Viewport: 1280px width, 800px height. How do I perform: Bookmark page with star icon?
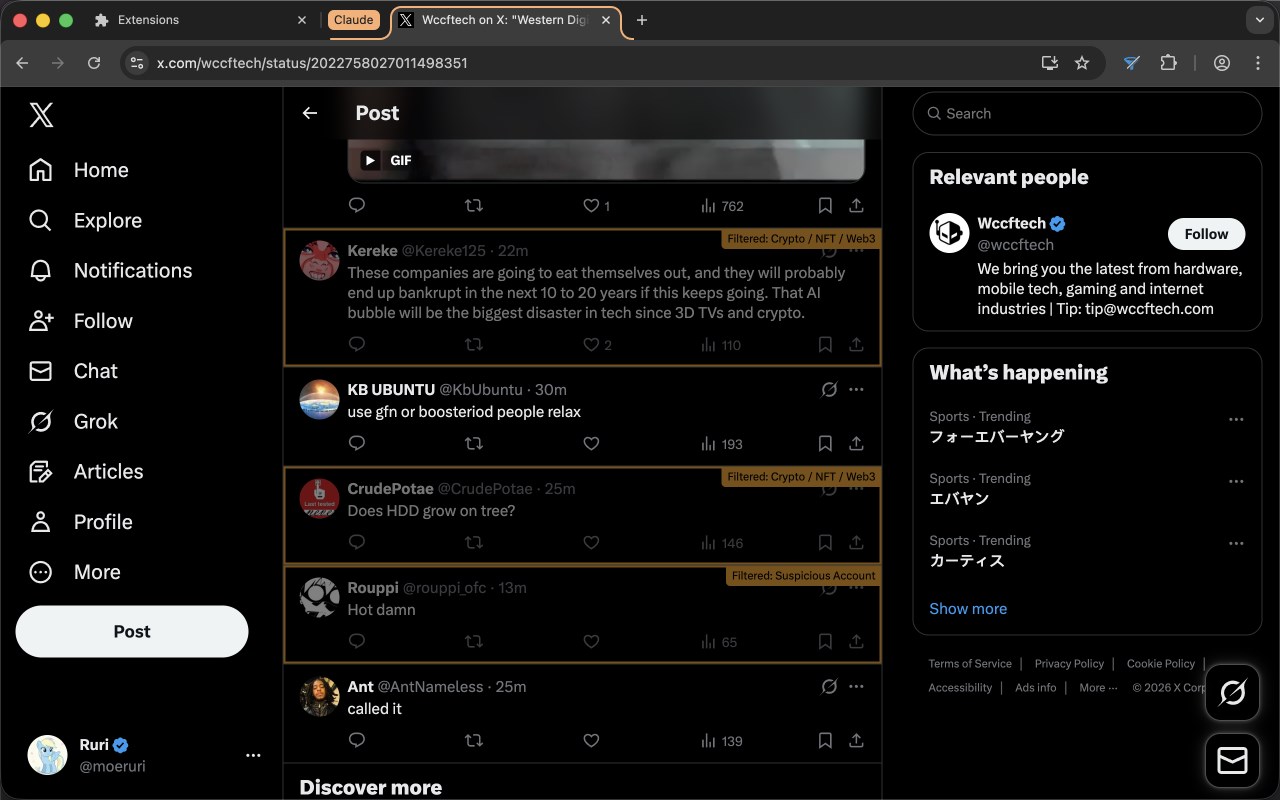click(x=1081, y=63)
